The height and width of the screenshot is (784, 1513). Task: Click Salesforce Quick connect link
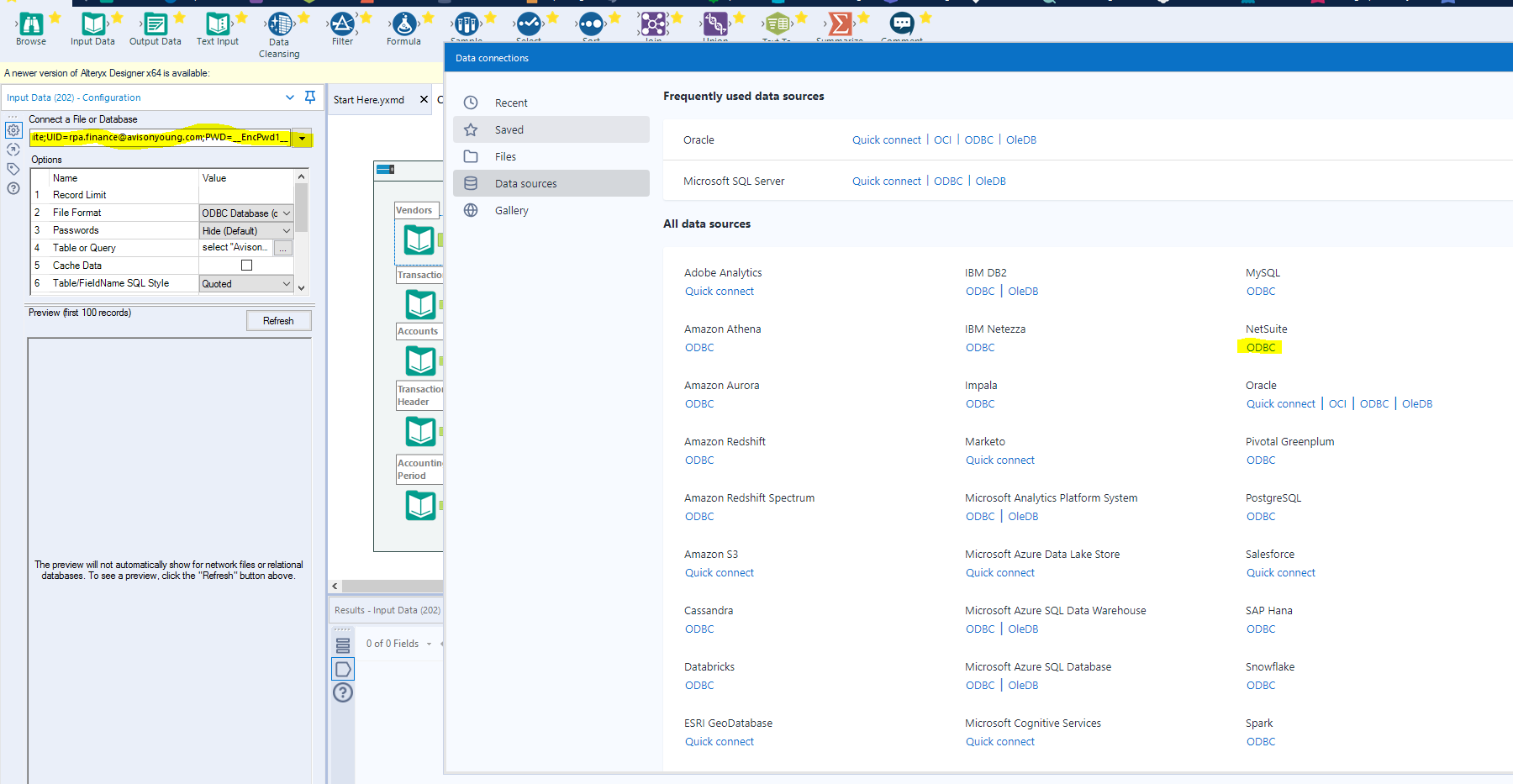(1281, 573)
